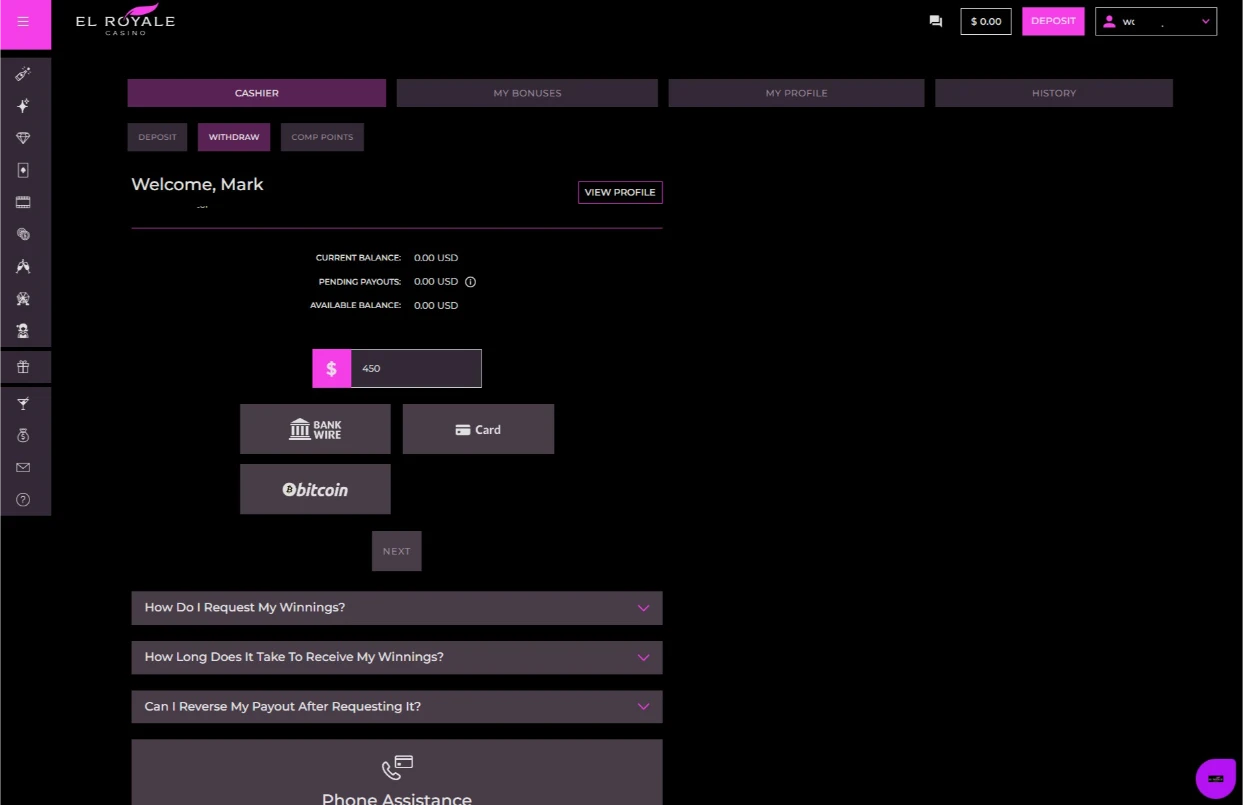Choose Bitcoin as withdrawal method
The width and height of the screenshot is (1243, 805).
tap(315, 489)
